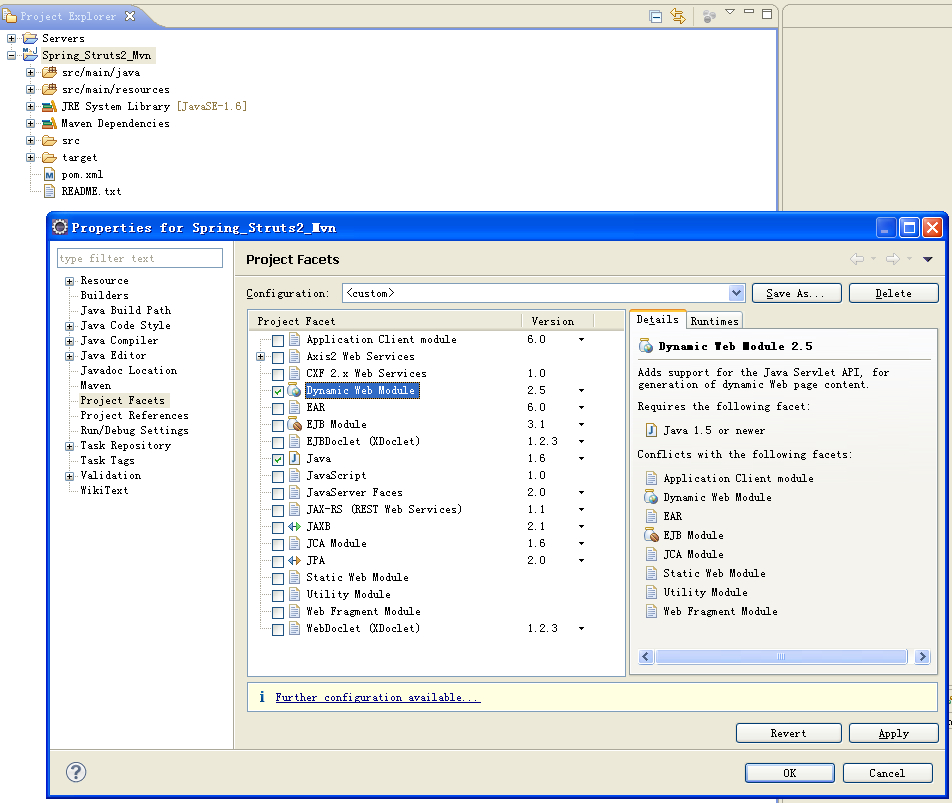Click the Spring_Struts2_Mvn project icon
Screen dimensions: 952x803
click(30, 55)
